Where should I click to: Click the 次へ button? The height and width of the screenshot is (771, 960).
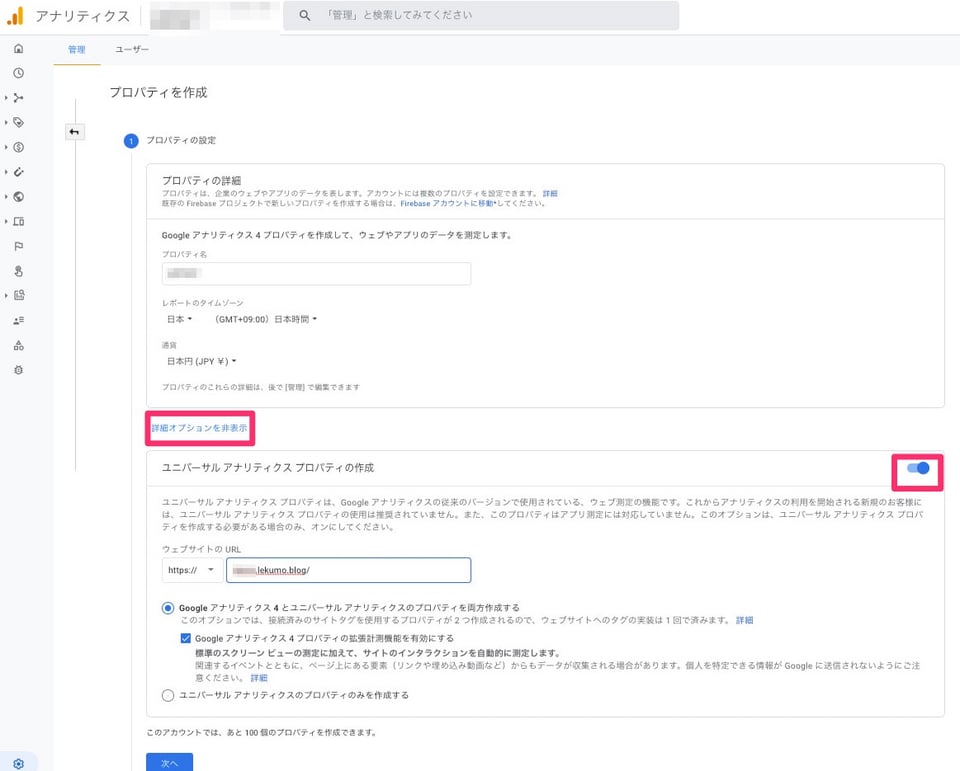pyautogui.click(x=170, y=762)
